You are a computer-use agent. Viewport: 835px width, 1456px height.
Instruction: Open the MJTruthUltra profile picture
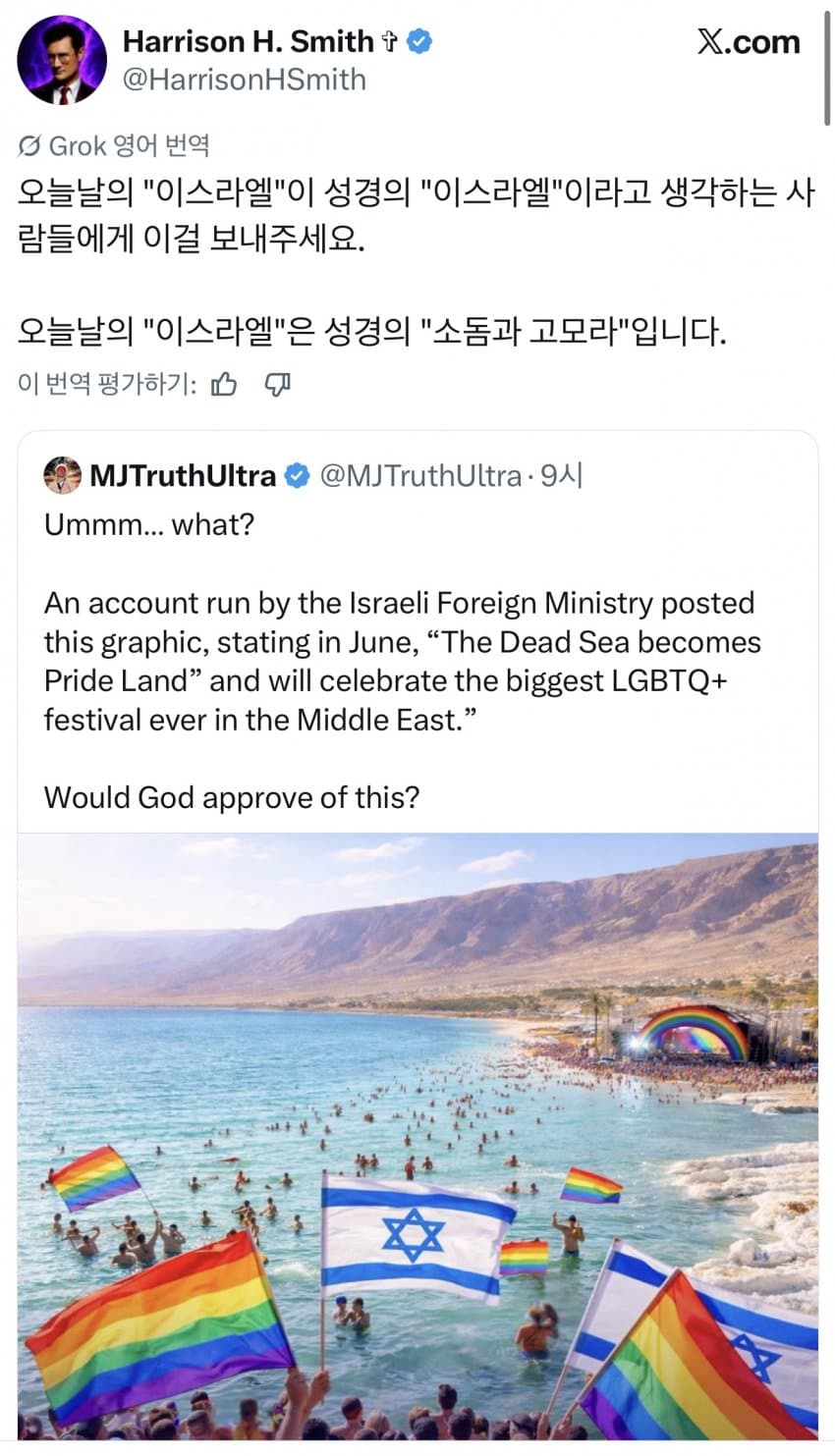tap(63, 475)
